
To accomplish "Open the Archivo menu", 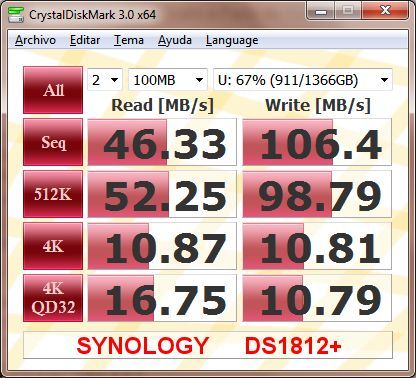I will coord(35,40).
